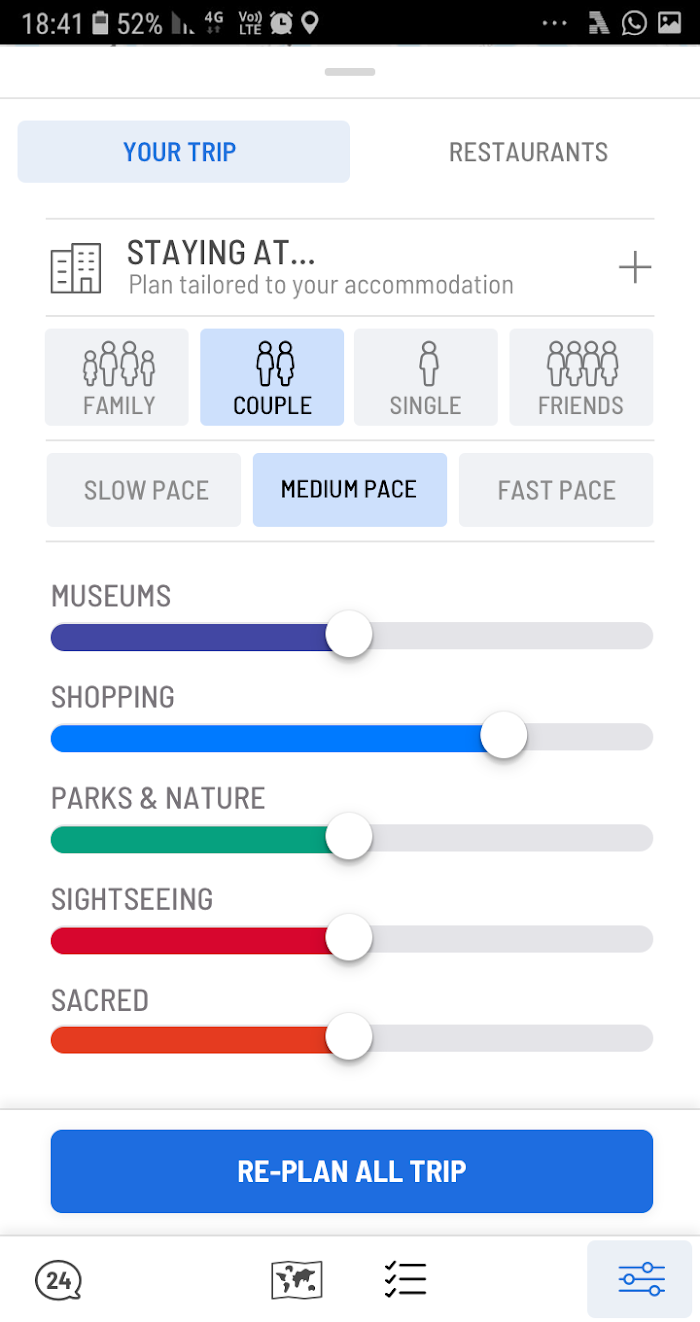
Task: Switch to the Your Trip tab
Action: [184, 152]
